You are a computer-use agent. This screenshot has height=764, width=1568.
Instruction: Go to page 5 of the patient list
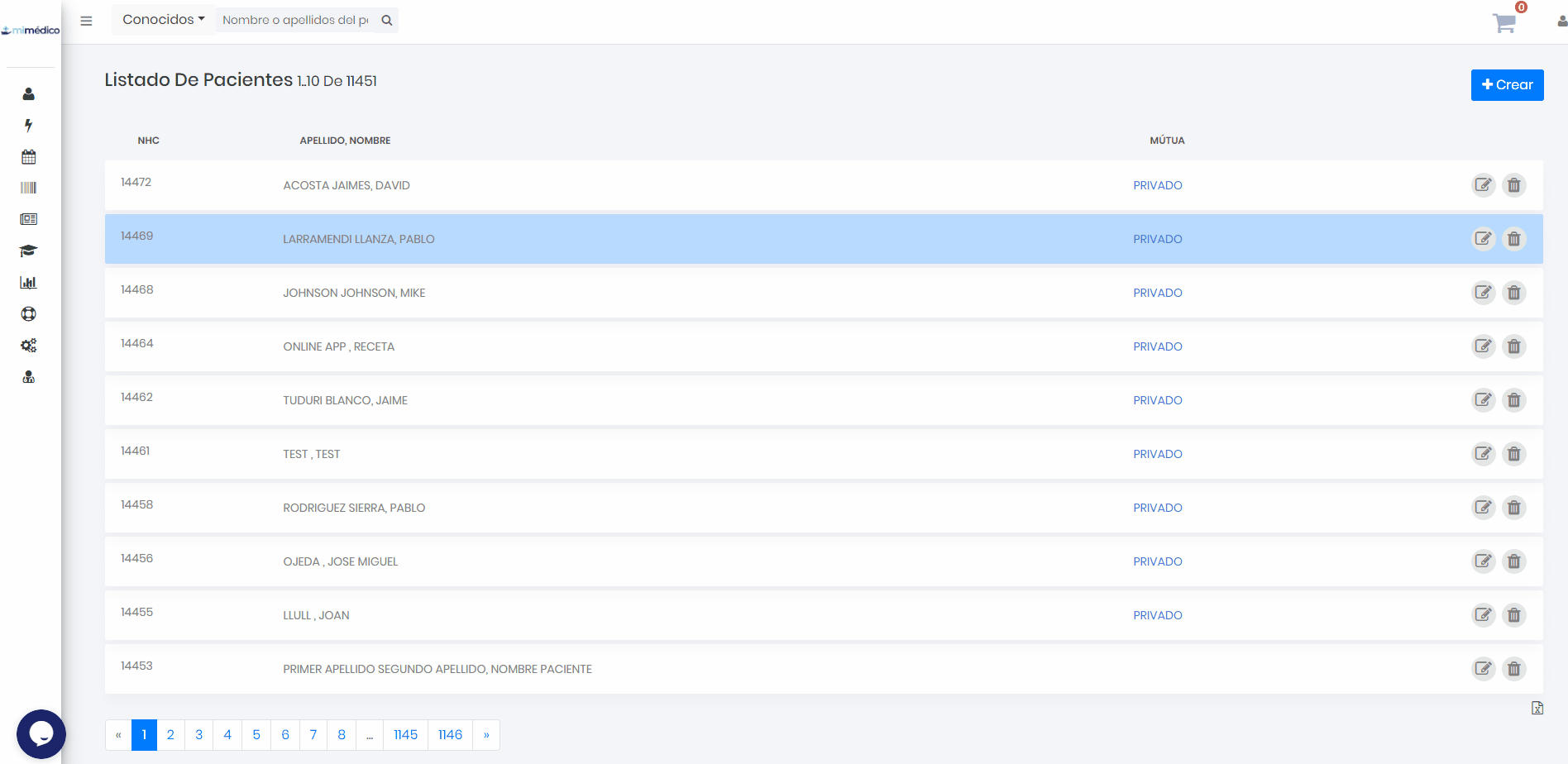tap(256, 735)
